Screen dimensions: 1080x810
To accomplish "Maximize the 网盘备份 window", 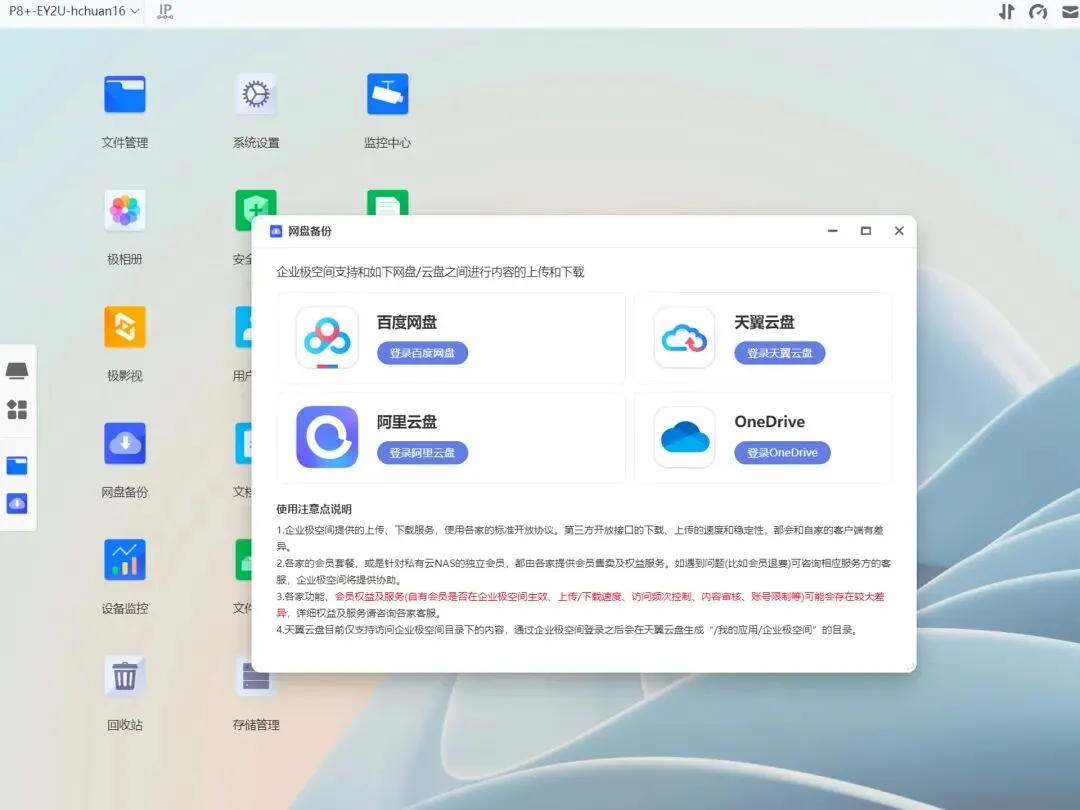I will (866, 231).
